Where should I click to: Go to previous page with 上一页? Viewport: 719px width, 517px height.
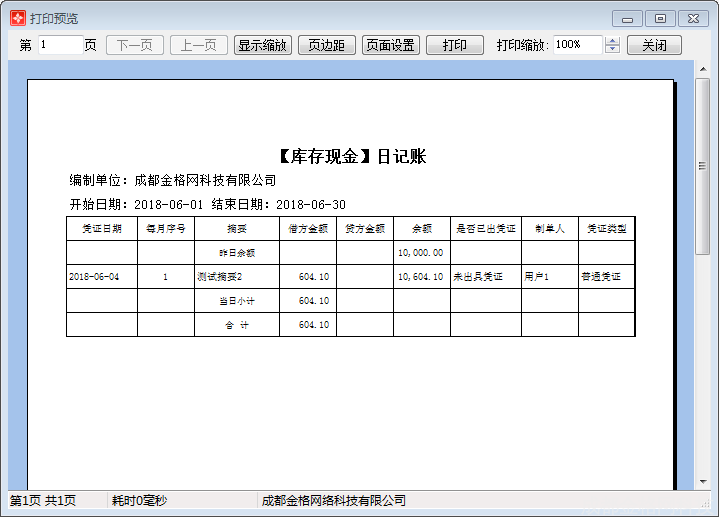(199, 45)
